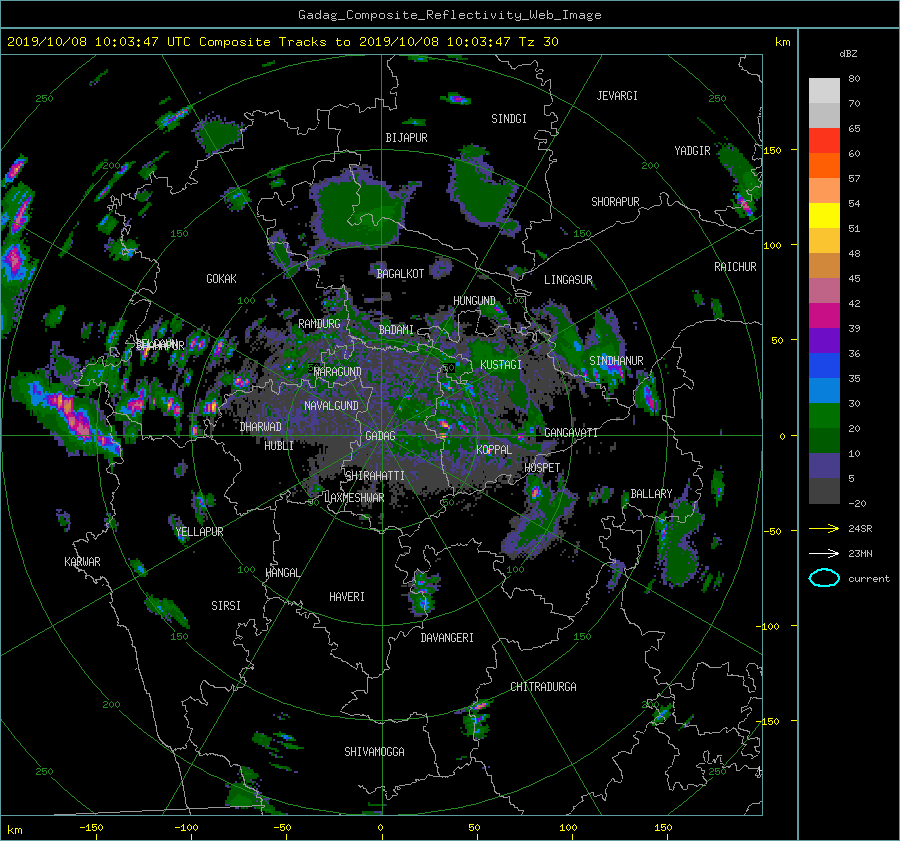Click the BADAMI place name

click(x=396, y=330)
